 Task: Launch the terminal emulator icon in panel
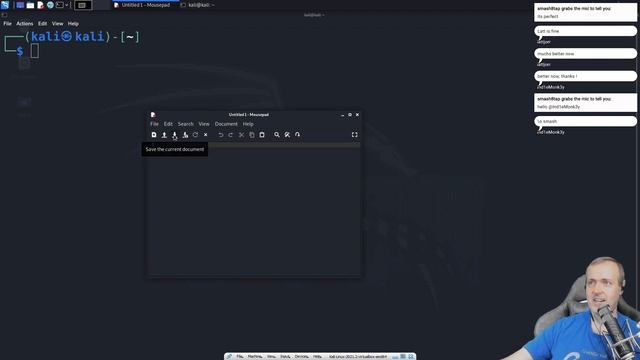[x=60, y=5]
